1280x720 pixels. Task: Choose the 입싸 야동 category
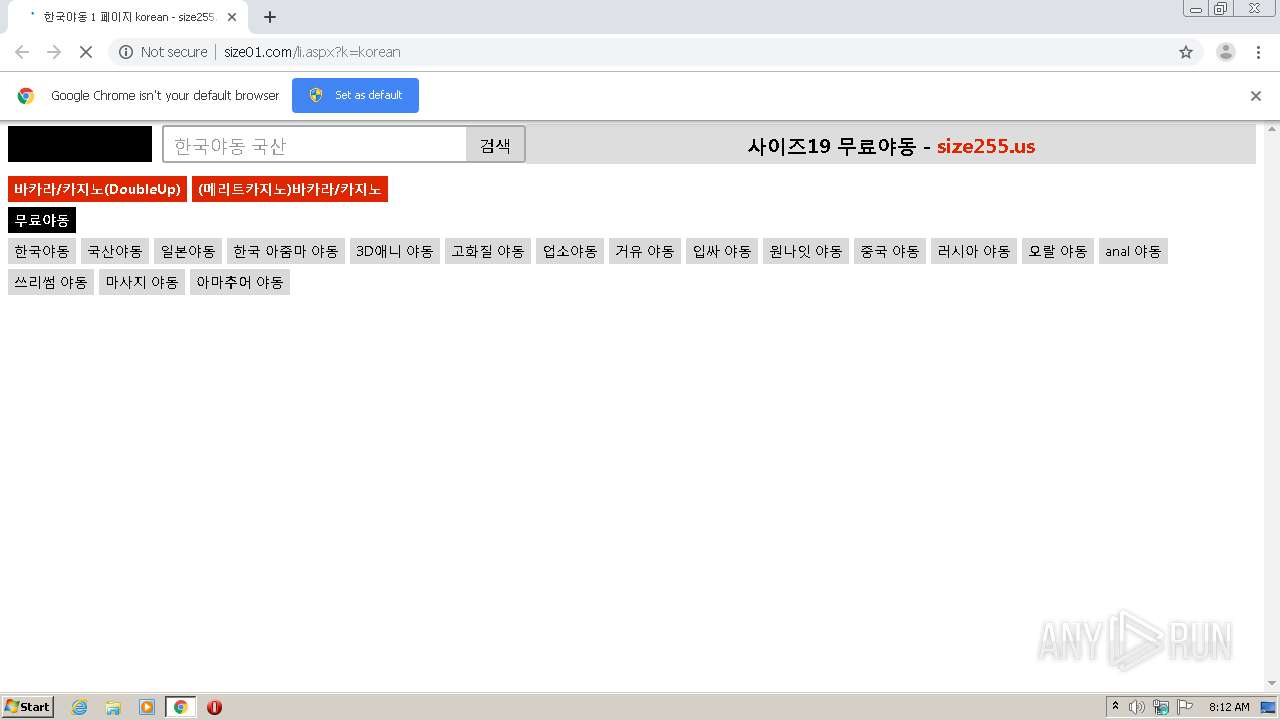(x=722, y=251)
